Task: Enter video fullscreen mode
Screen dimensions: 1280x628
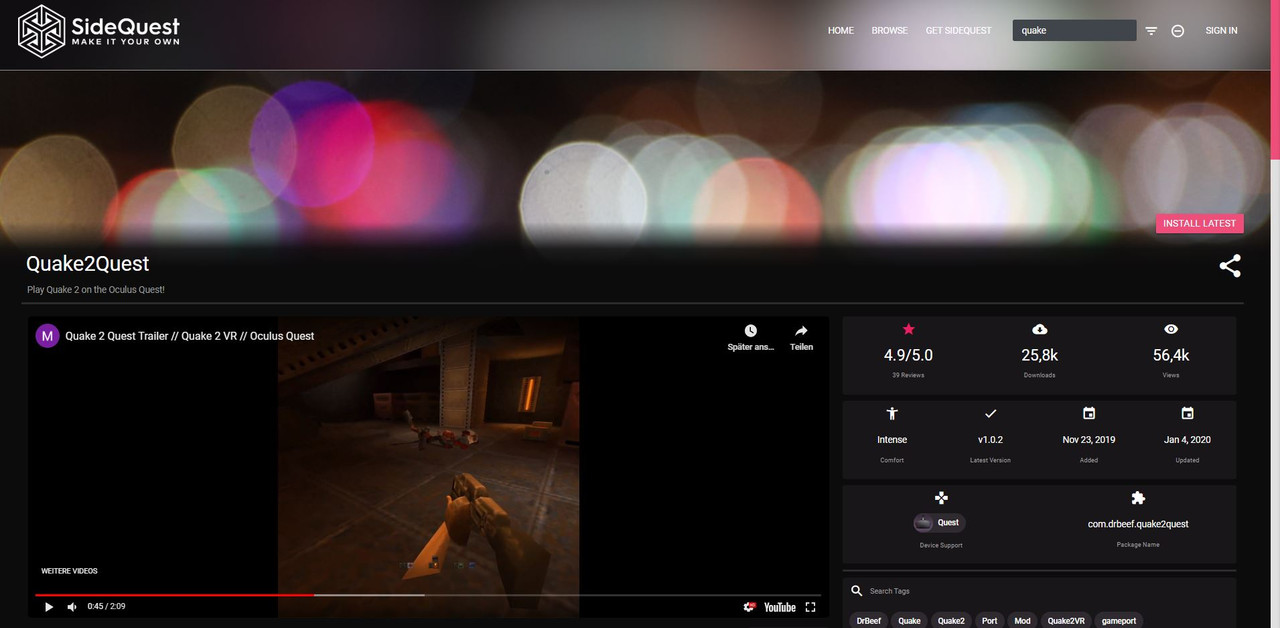Action: [811, 607]
